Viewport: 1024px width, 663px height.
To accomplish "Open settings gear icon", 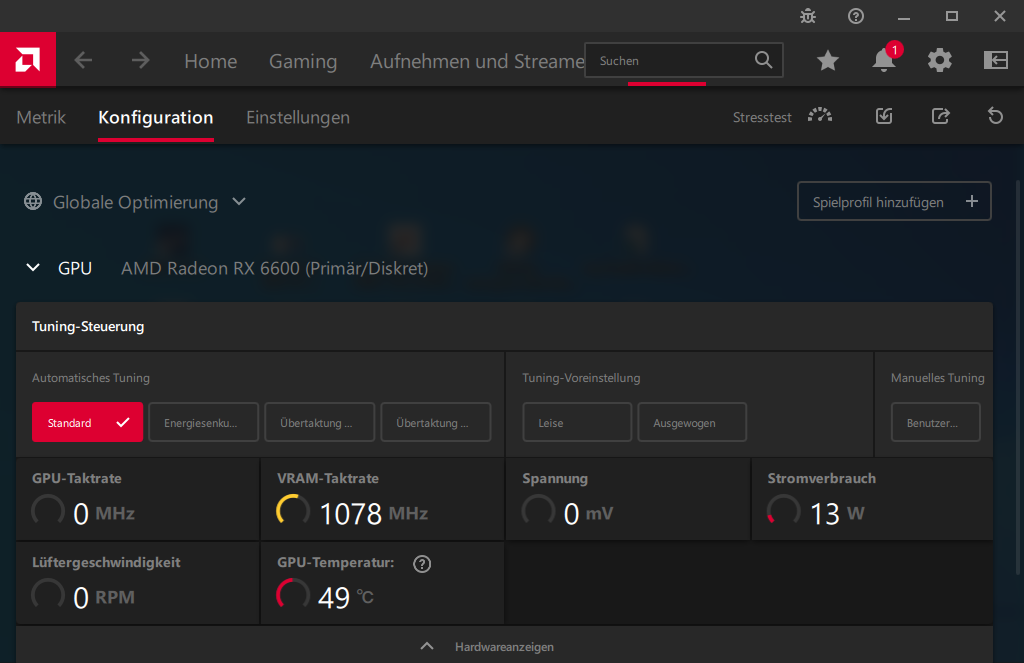I will [940, 61].
